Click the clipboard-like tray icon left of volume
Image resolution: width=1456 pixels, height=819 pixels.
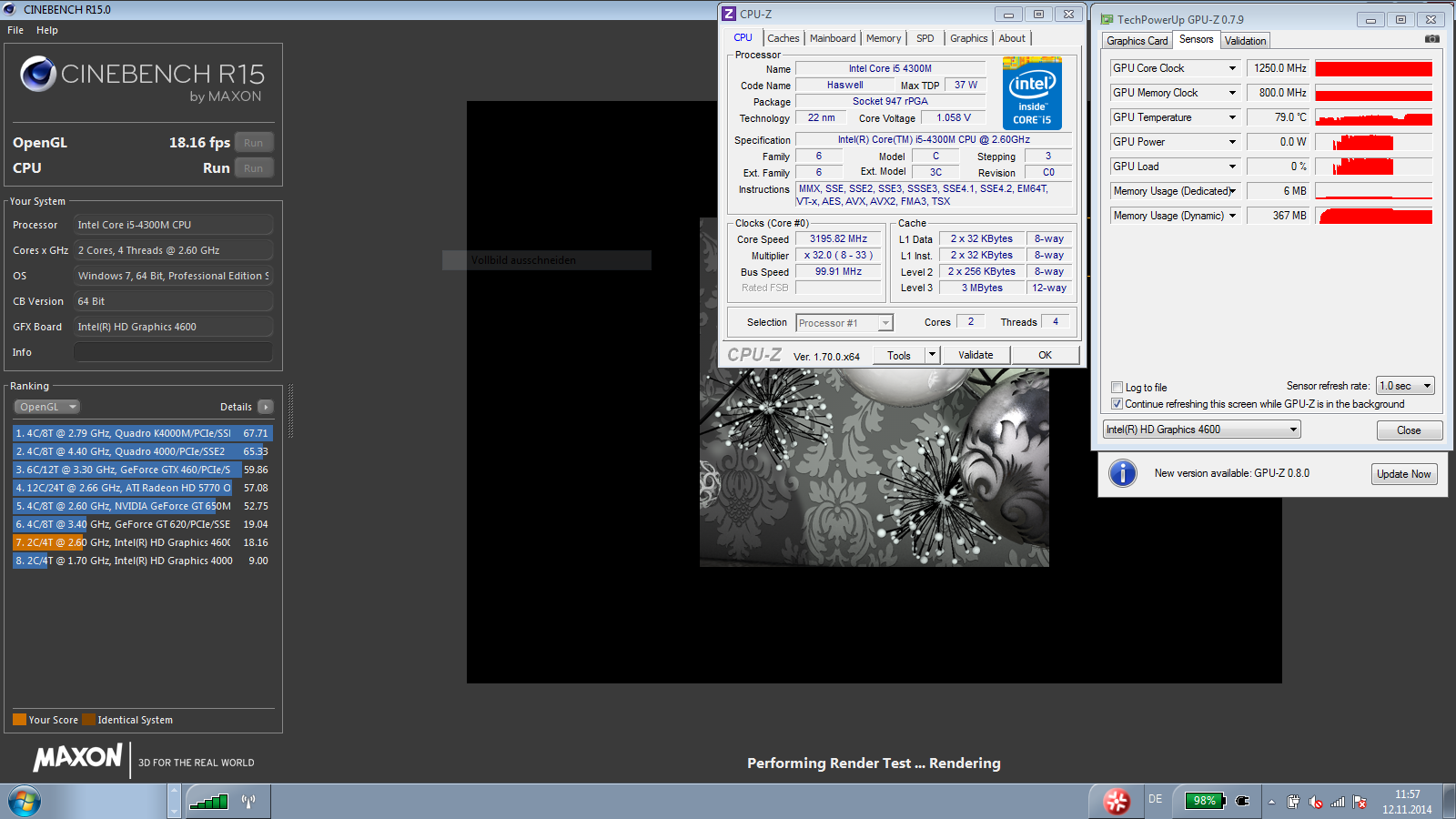(x=1293, y=802)
